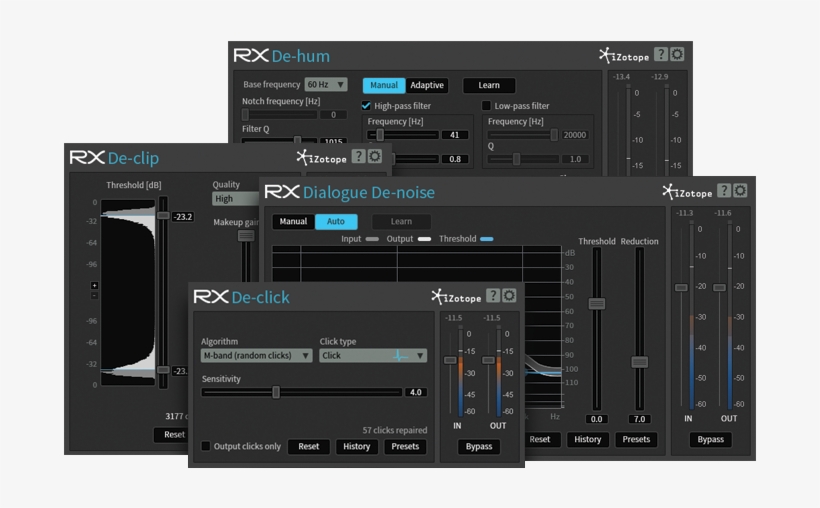Open help in Dialogue De-noise window

click(724, 190)
